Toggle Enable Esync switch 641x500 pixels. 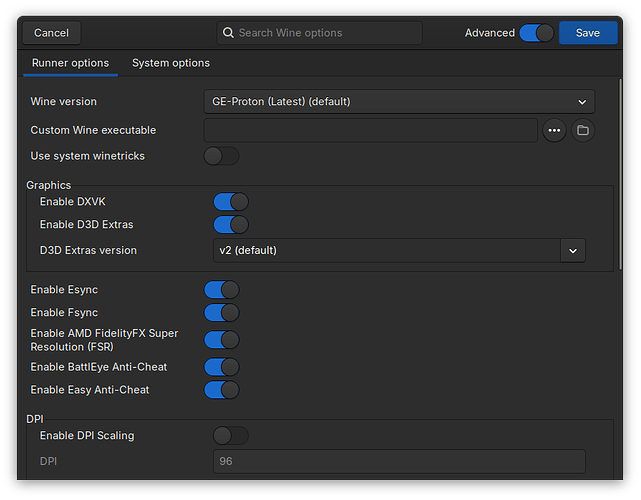tap(222, 290)
